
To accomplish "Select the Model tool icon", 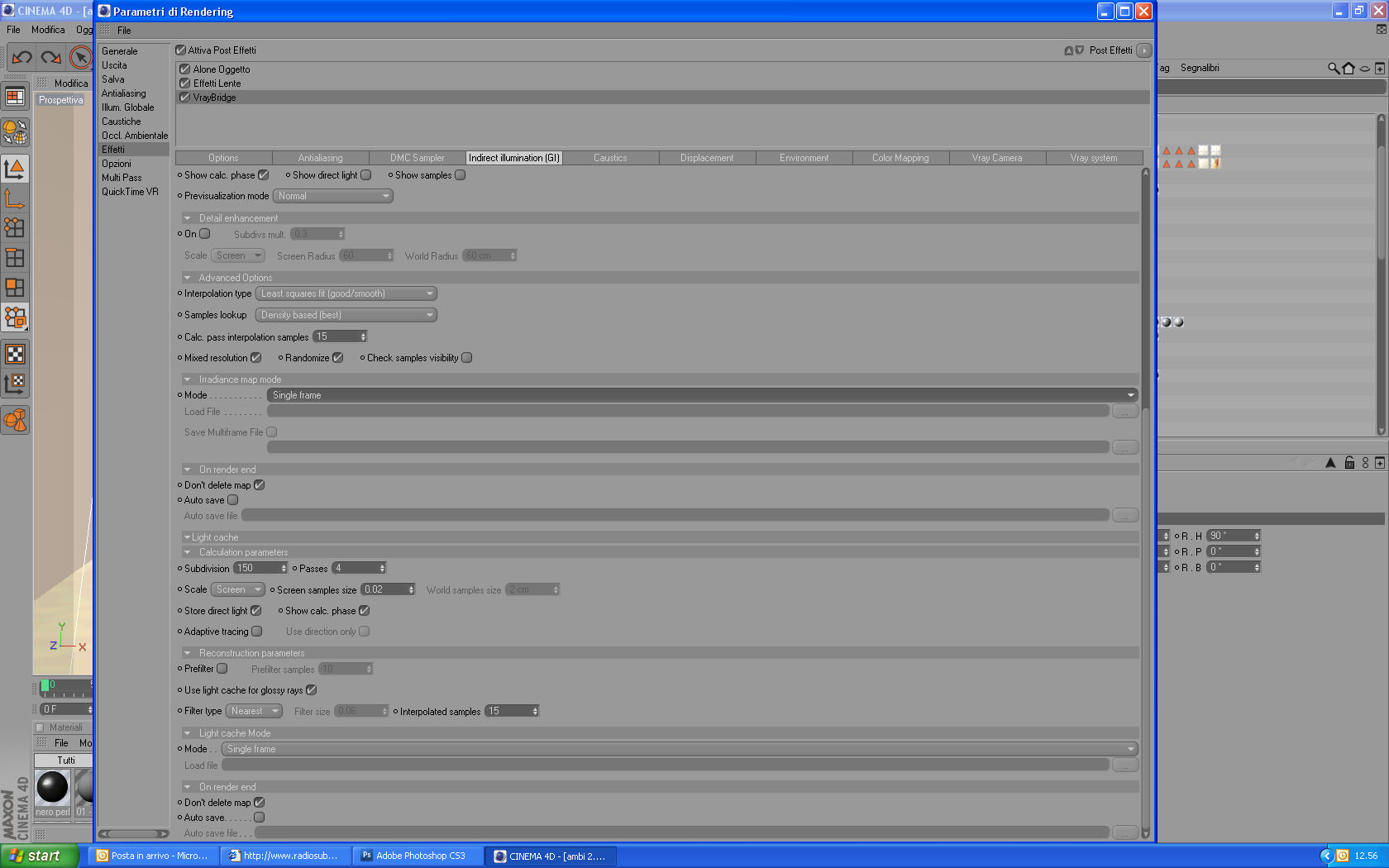I will 15,169.
